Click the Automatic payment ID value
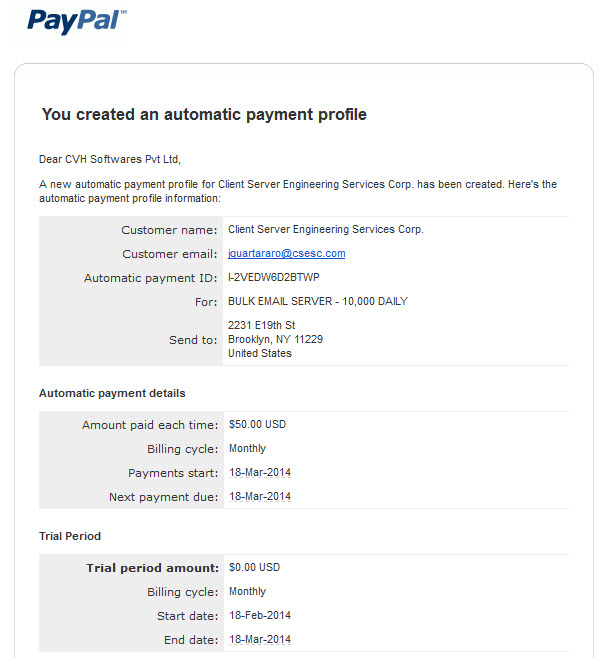This screenshot has width=609, height=658. [274, 277]
